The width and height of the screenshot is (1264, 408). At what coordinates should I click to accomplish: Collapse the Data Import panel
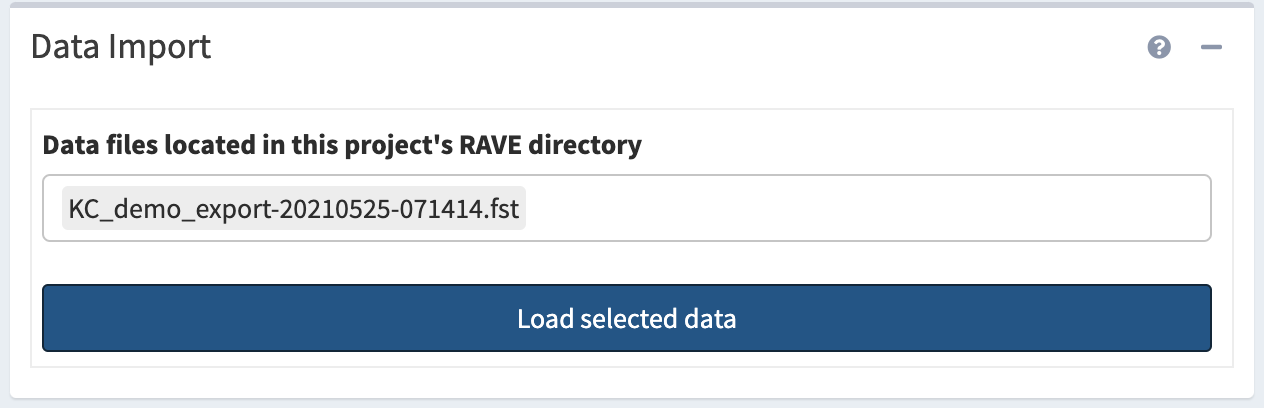coord(1211,47)
